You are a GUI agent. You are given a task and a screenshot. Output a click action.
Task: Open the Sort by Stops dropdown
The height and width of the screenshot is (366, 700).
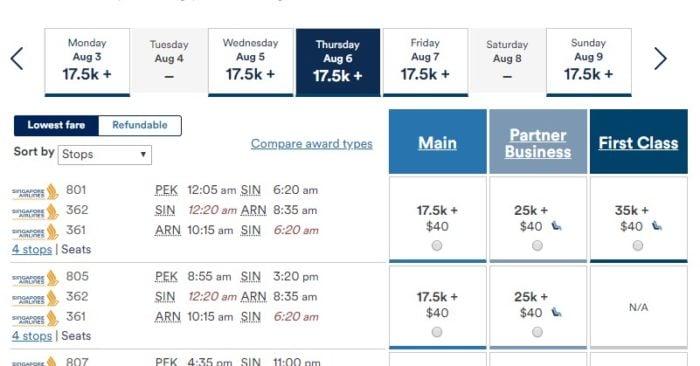[104, 154]
